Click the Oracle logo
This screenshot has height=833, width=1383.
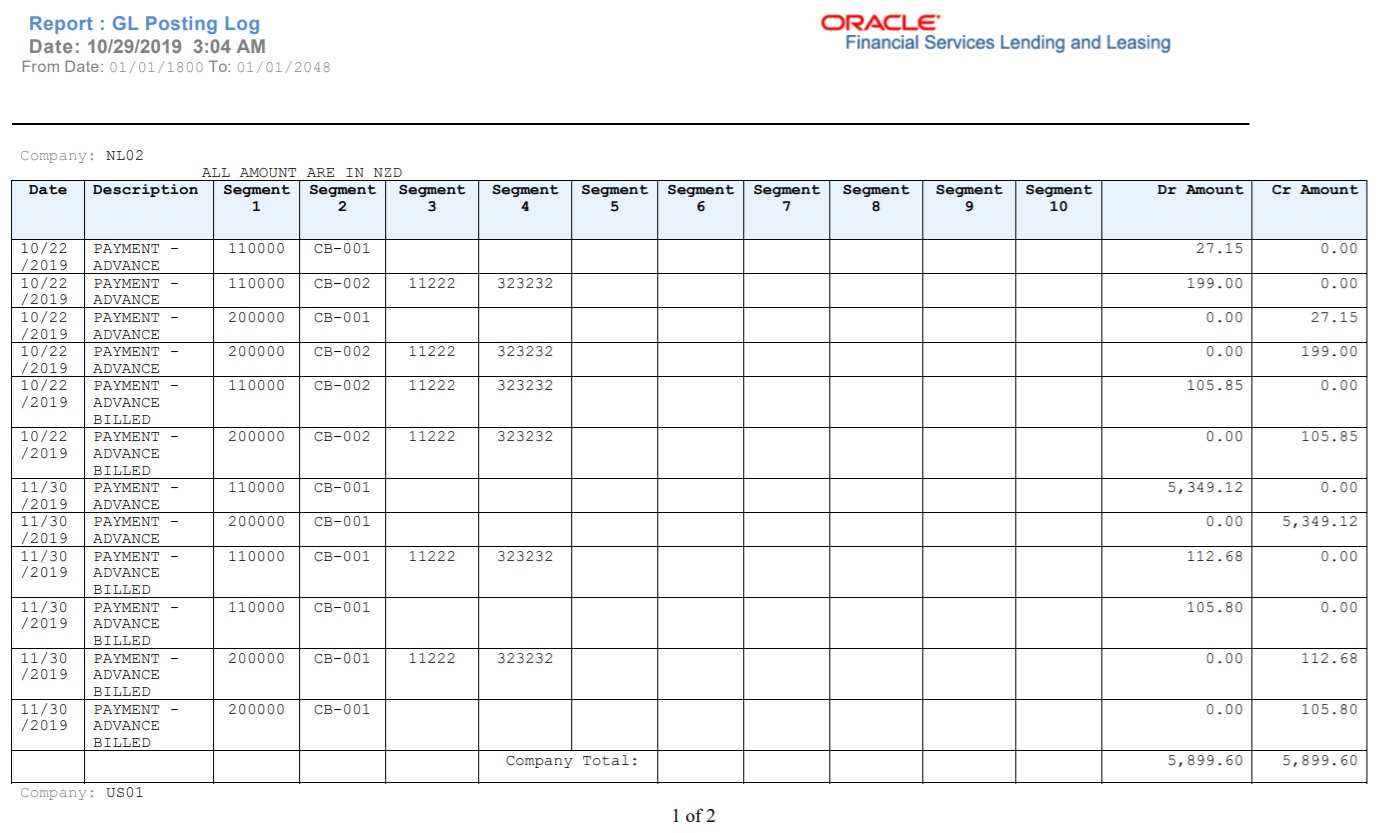(x=880, y=22)
